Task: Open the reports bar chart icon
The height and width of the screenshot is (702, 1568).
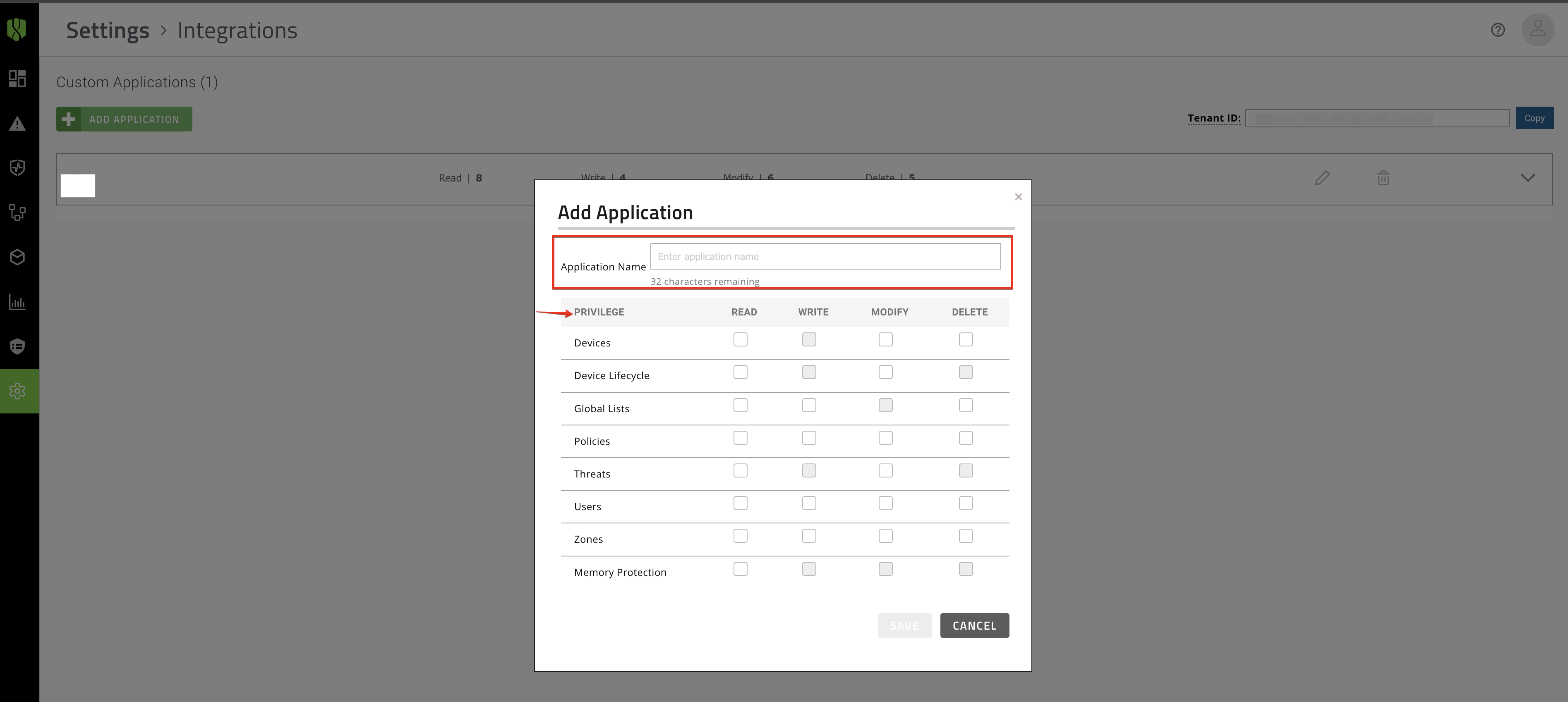Action: (18, 302)
